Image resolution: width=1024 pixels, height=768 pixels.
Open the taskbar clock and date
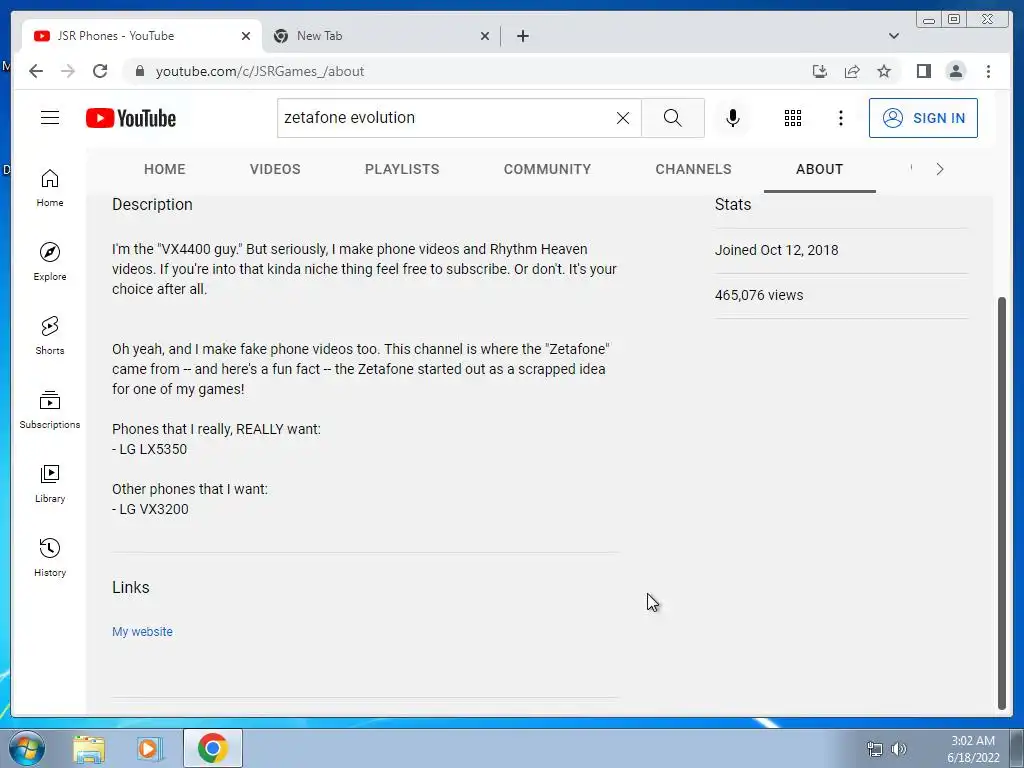(972, 749)
